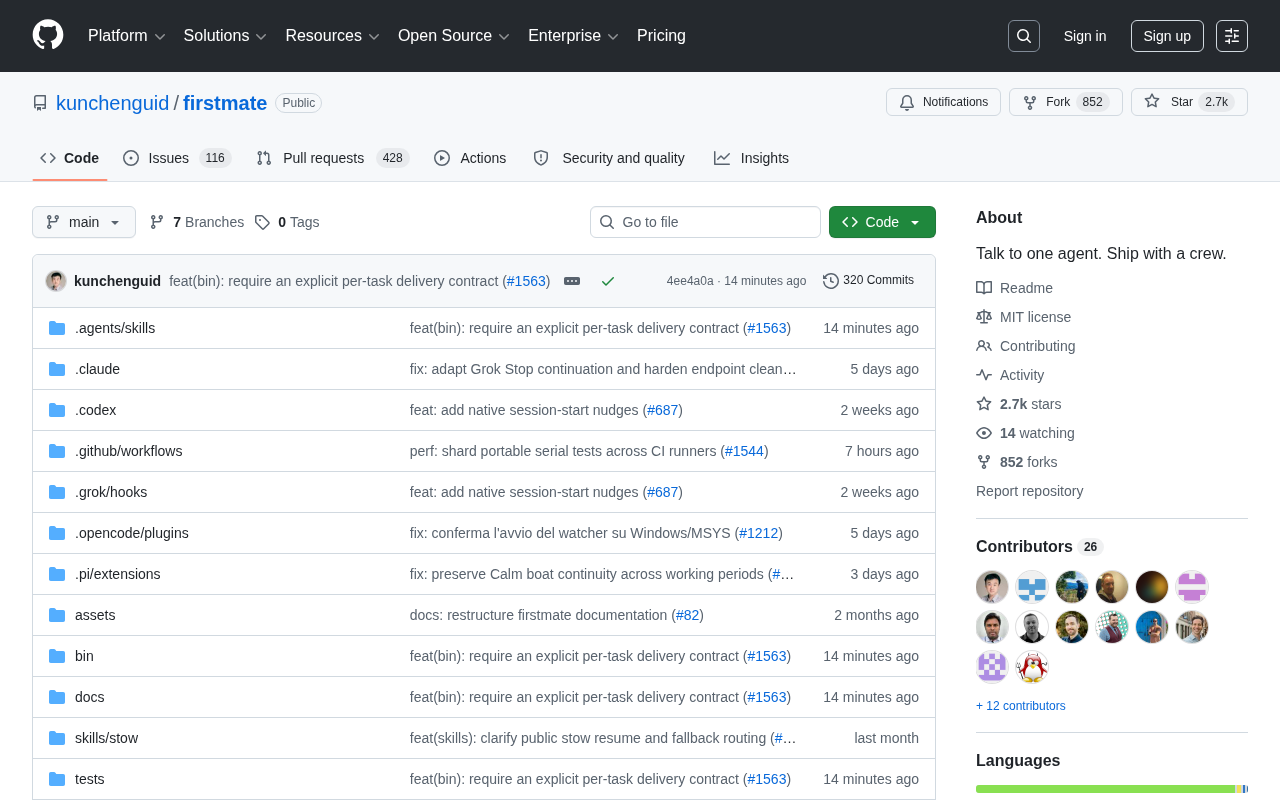Click Report repository link
This screenshot has width=1280, height=800.
coord(1029,491)
